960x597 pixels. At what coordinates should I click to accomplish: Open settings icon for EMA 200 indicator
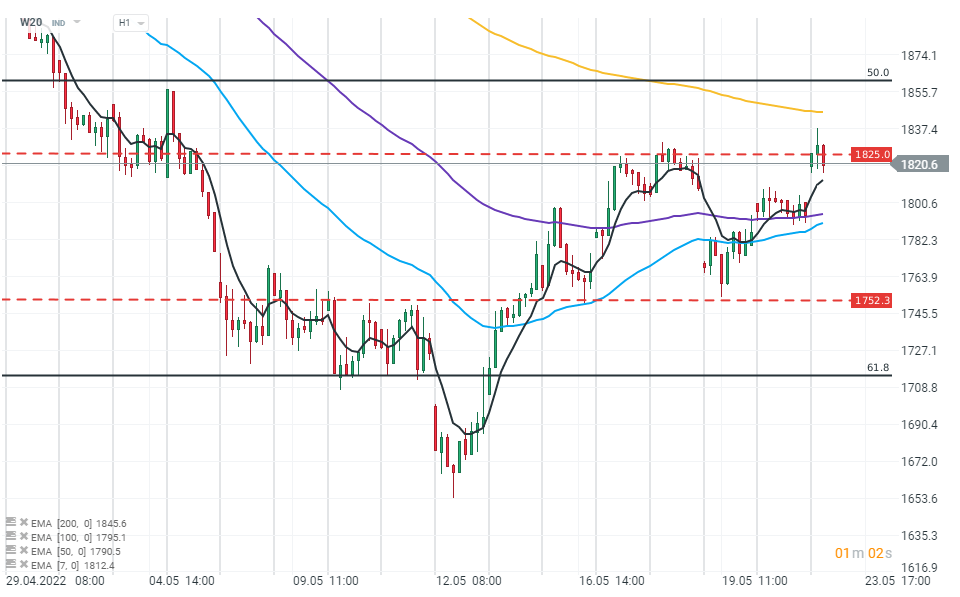(x=11, y=523)
